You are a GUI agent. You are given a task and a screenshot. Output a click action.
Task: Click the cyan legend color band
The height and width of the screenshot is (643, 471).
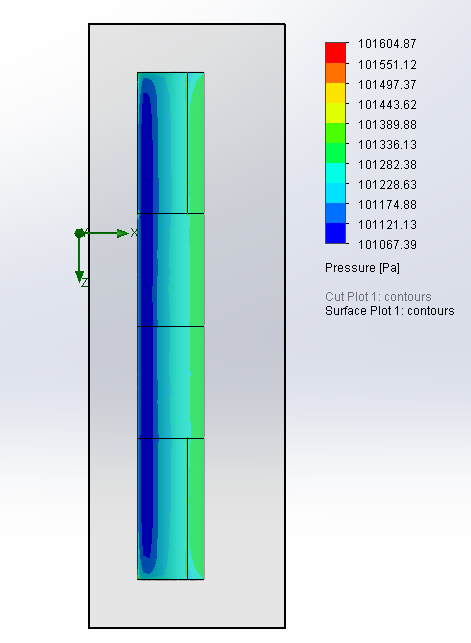coord(335,173)
